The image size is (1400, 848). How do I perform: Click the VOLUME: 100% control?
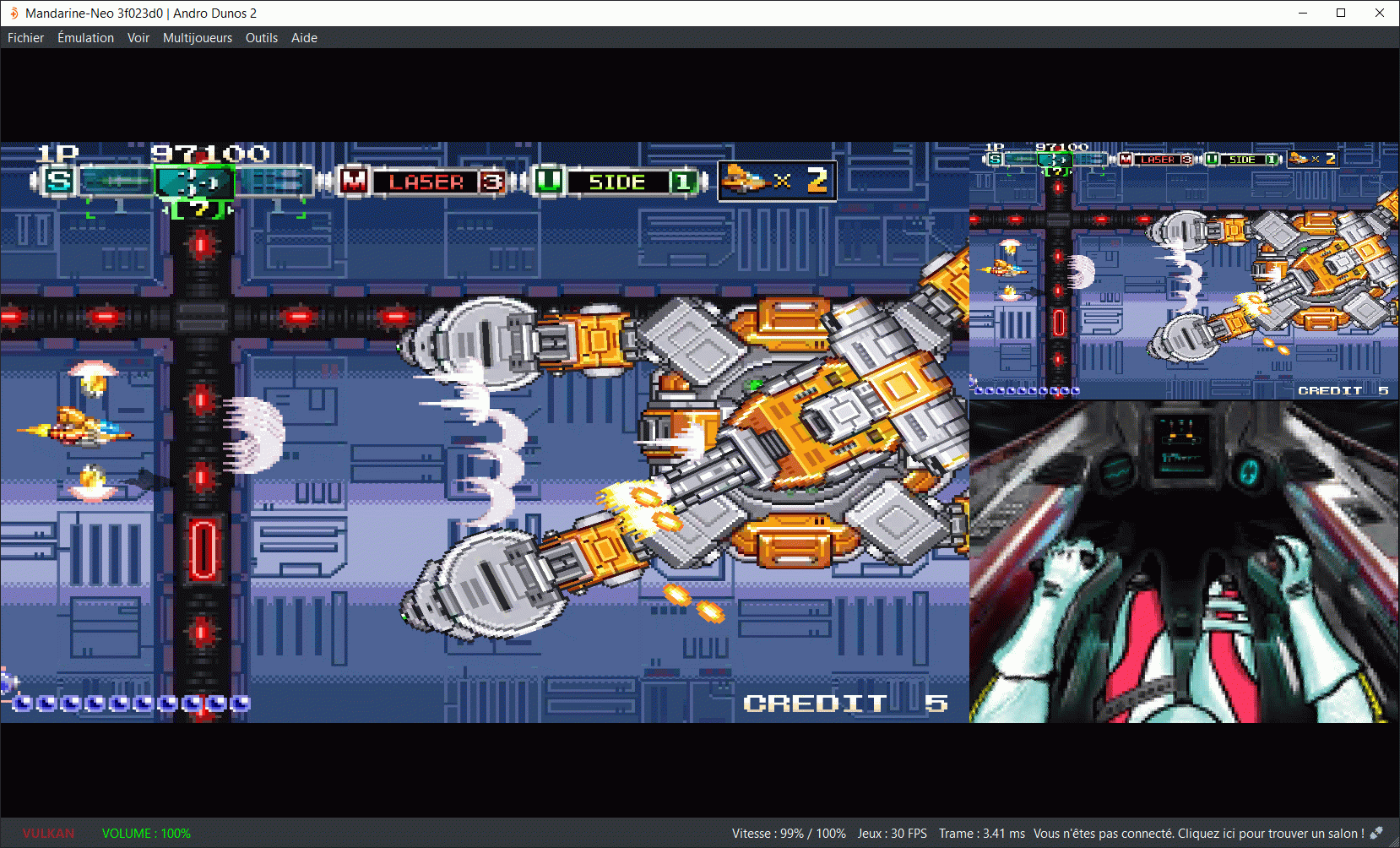click(146, 834)
